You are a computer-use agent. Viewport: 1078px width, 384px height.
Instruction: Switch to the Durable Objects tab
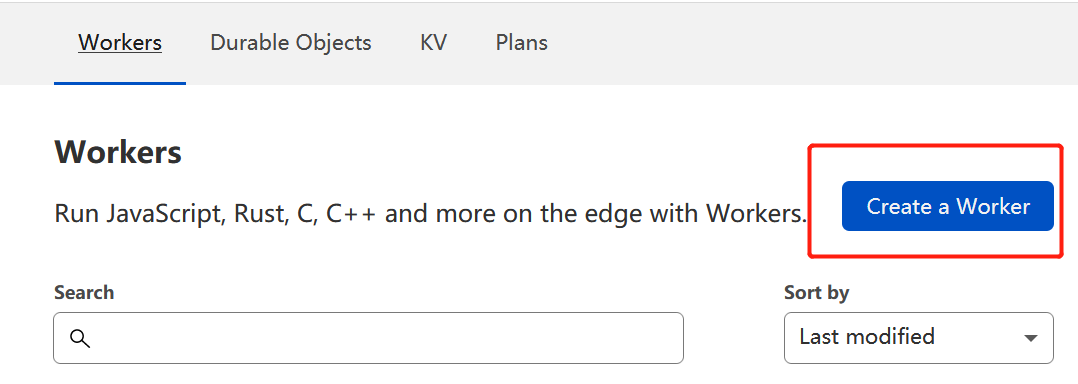(x=291, y=43)
